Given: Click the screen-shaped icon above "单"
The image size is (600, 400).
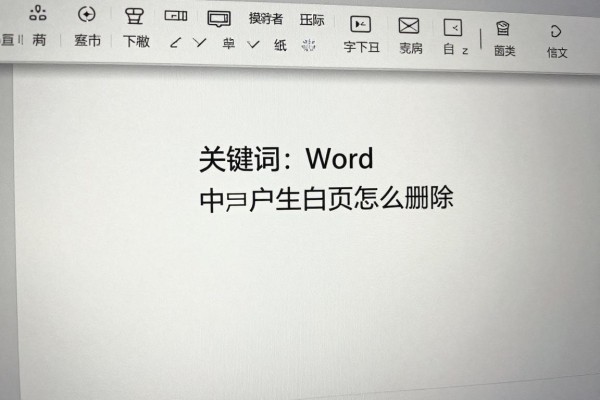Looking at the screenshot, I should (x=219, y=19).
